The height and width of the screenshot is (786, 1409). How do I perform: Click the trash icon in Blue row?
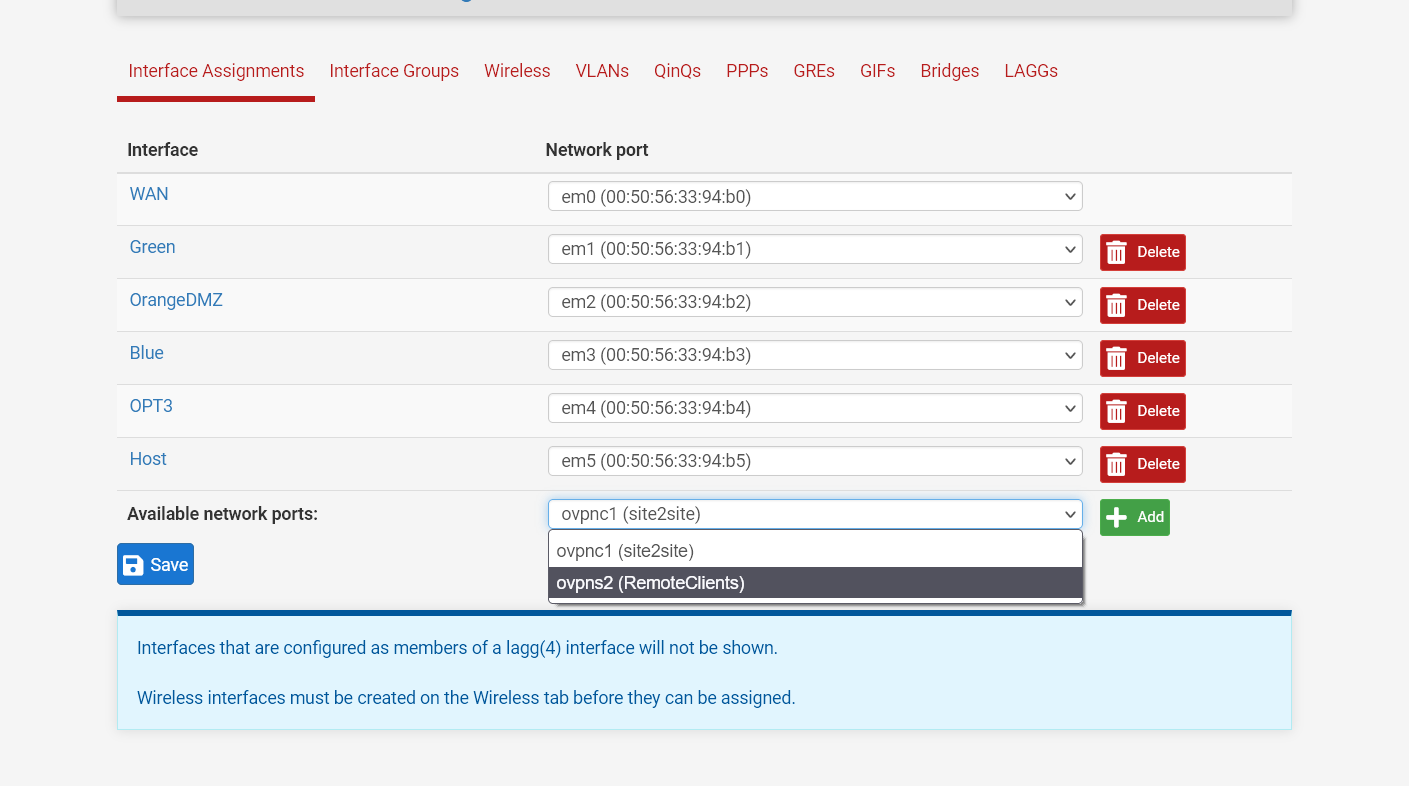pos(1117,358)
